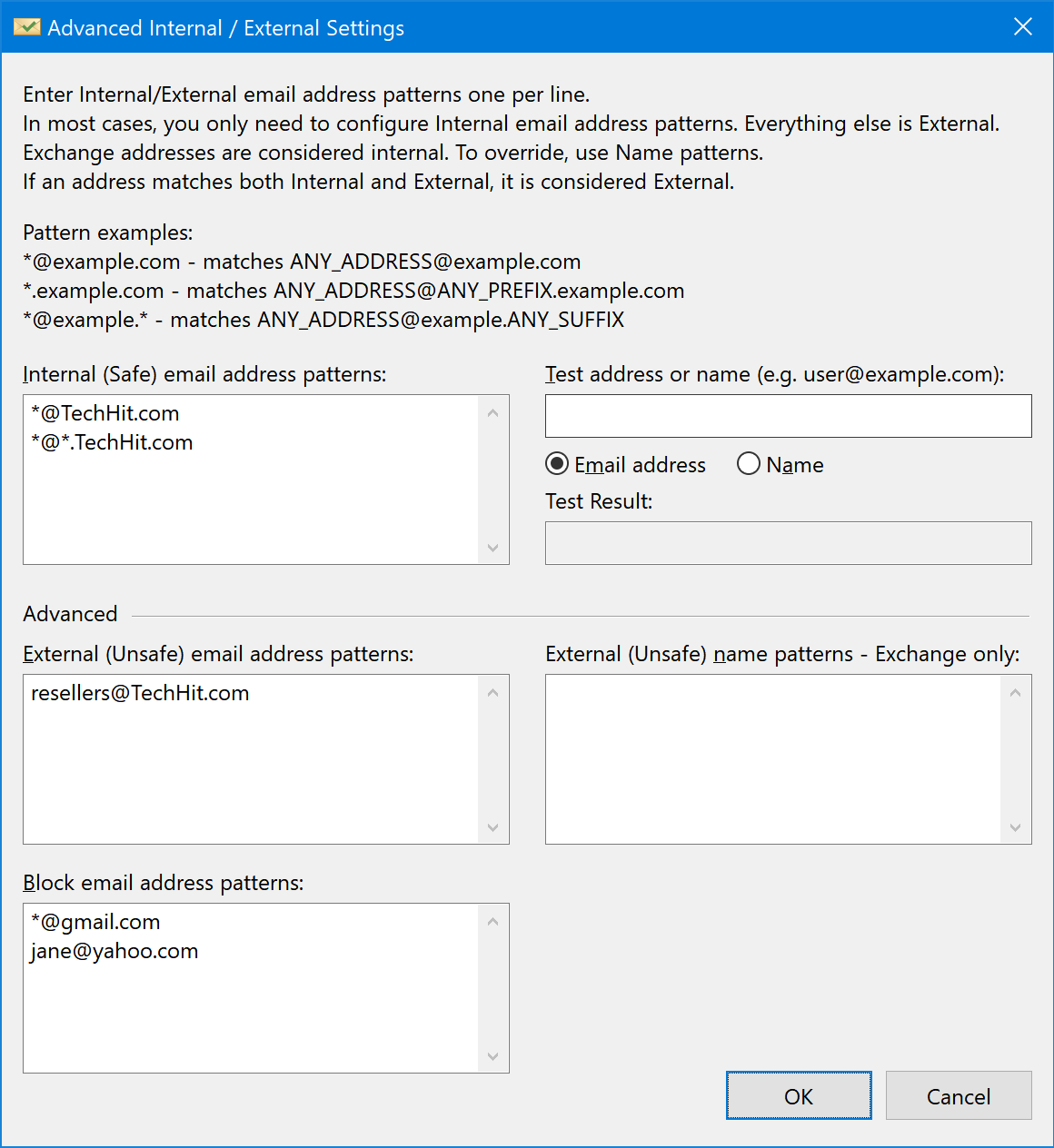Click the Test address or name input field
This screenshot has height=1148, width=1054.
click(789, 416)
